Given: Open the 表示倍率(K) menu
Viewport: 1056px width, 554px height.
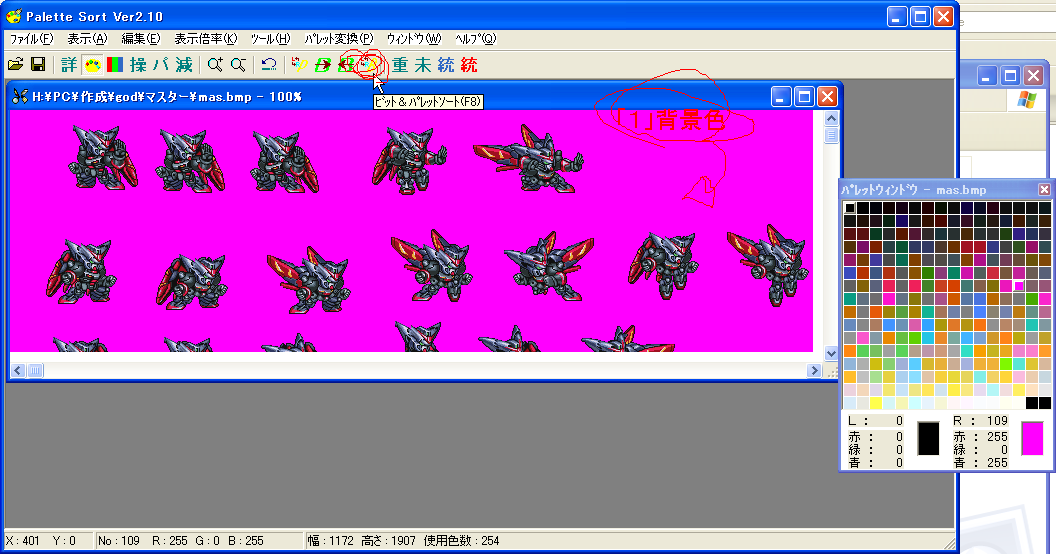Looking at the screenshot, I should point(205,39).
